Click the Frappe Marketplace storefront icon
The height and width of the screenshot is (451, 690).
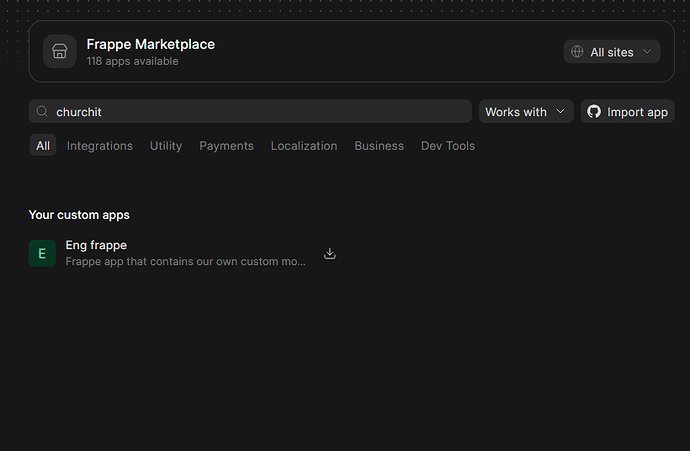(60, 51)
